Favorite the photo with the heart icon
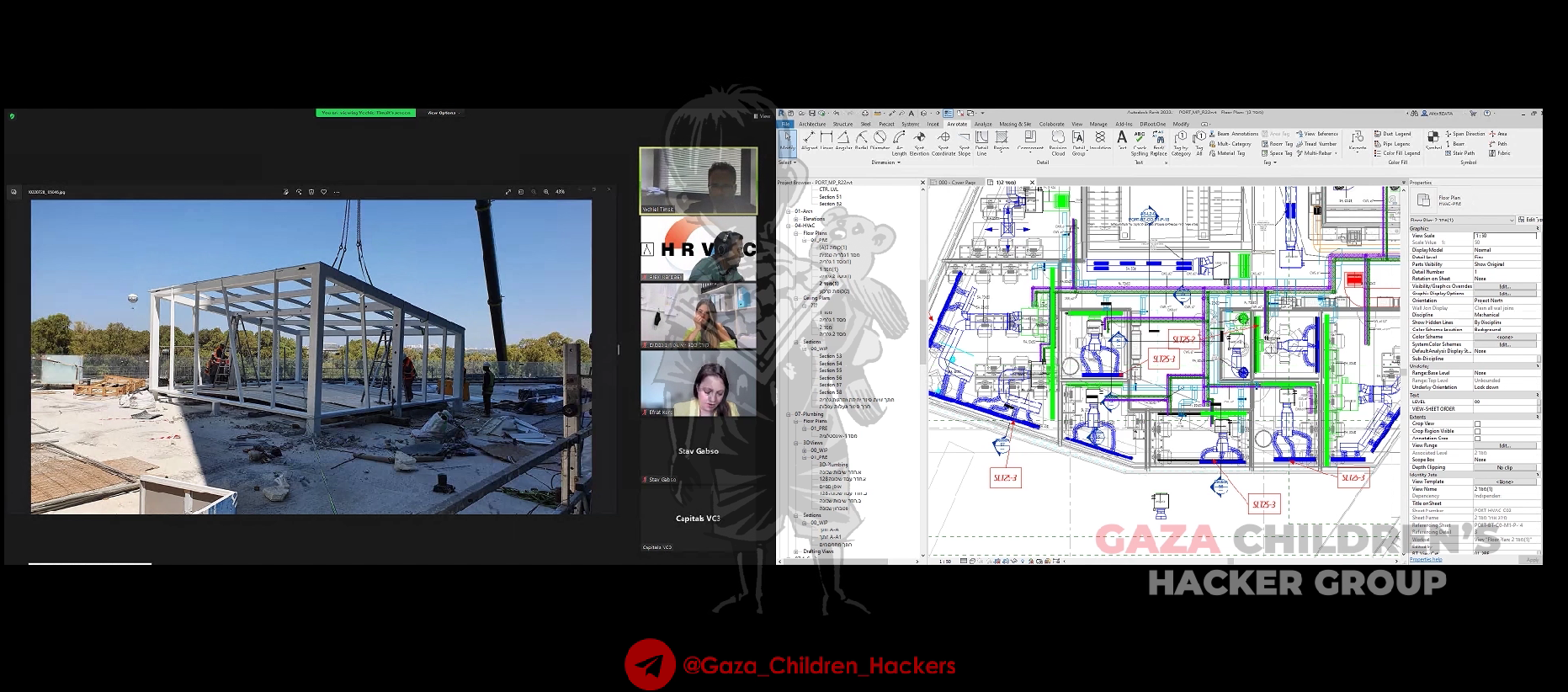Viewport: 1568px width, 692px height. coord(324,192)
